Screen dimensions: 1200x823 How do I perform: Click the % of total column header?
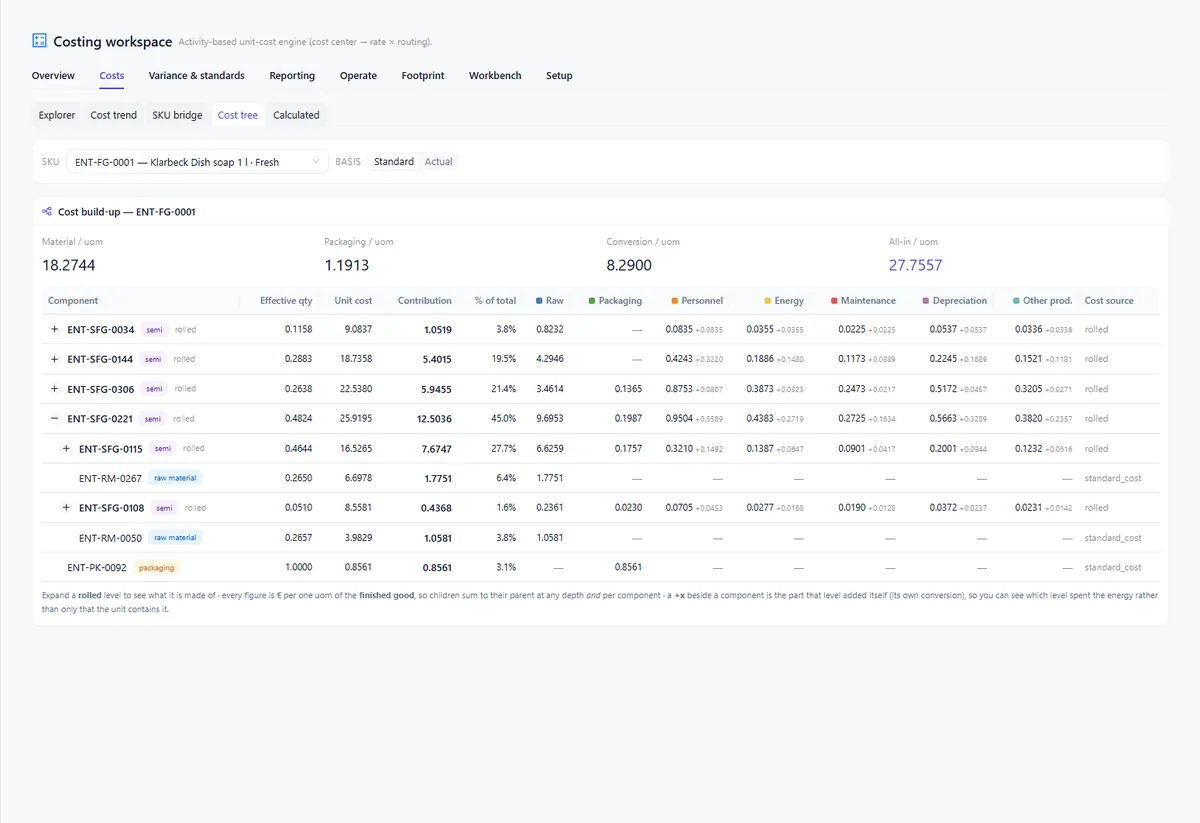coord(495,300)
